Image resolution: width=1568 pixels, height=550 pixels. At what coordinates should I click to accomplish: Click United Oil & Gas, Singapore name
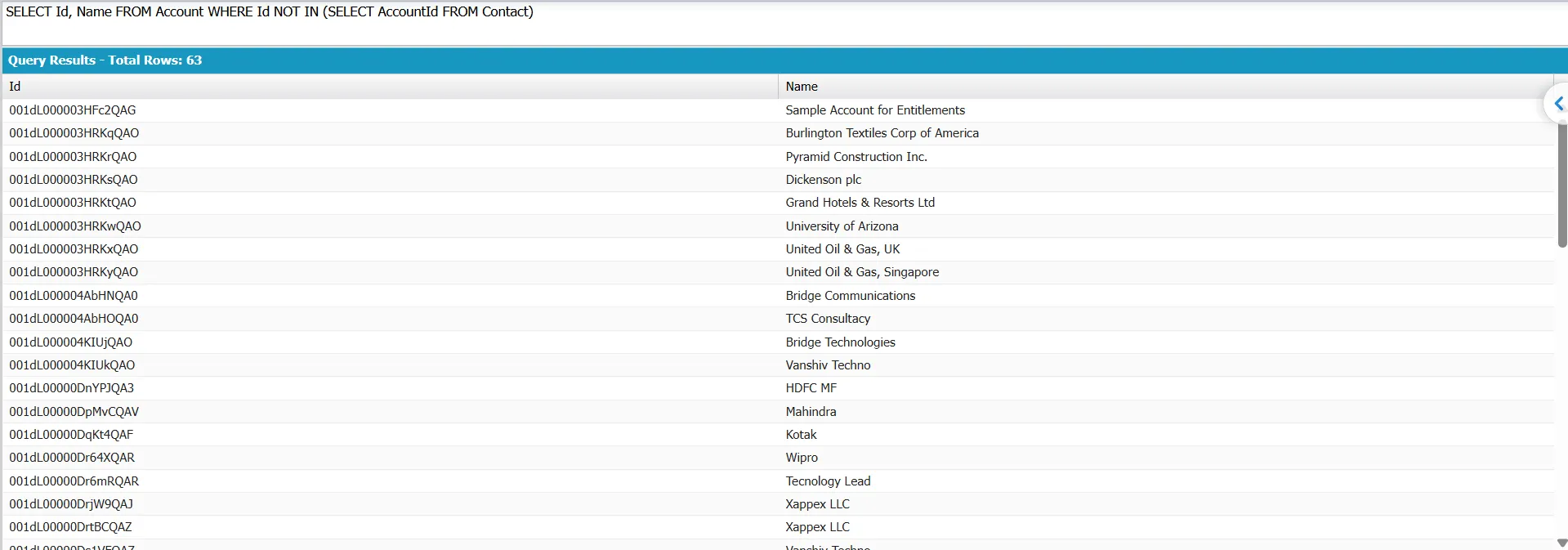click(x=863, y=272)
